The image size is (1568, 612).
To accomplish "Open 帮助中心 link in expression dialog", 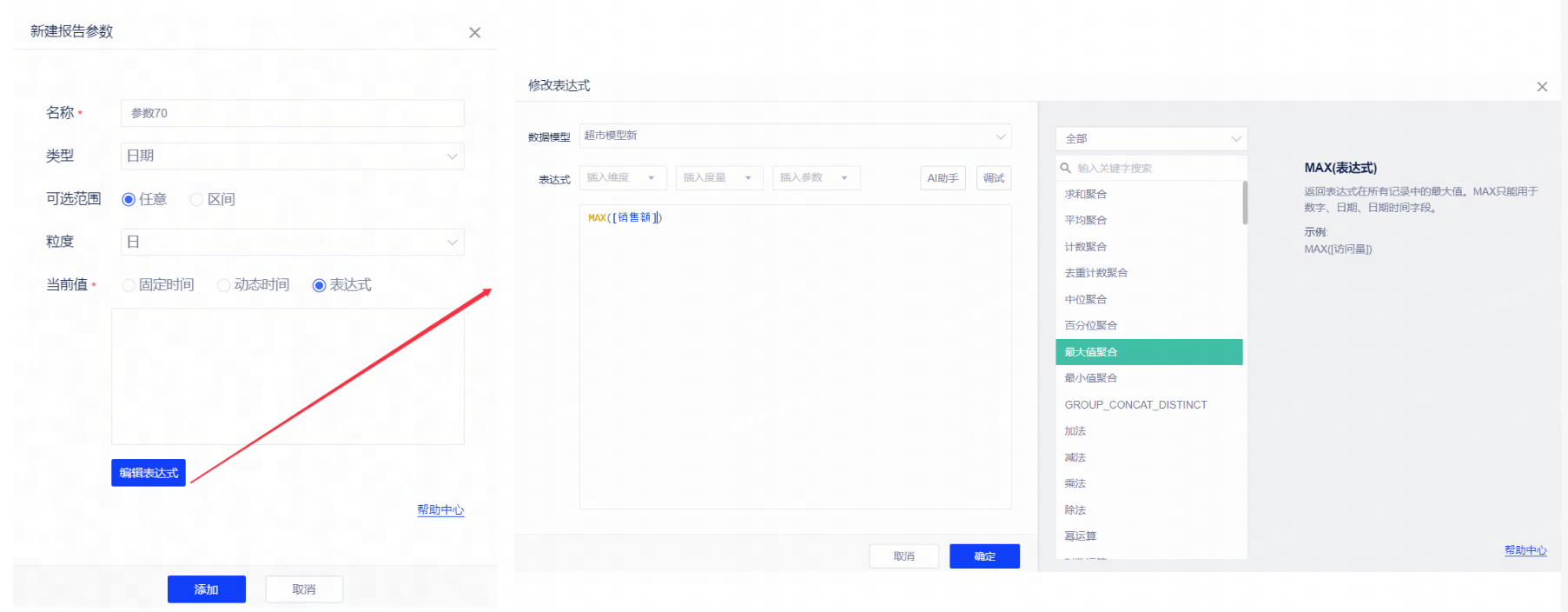I will pyautogui.click(x=1525, y=550).
